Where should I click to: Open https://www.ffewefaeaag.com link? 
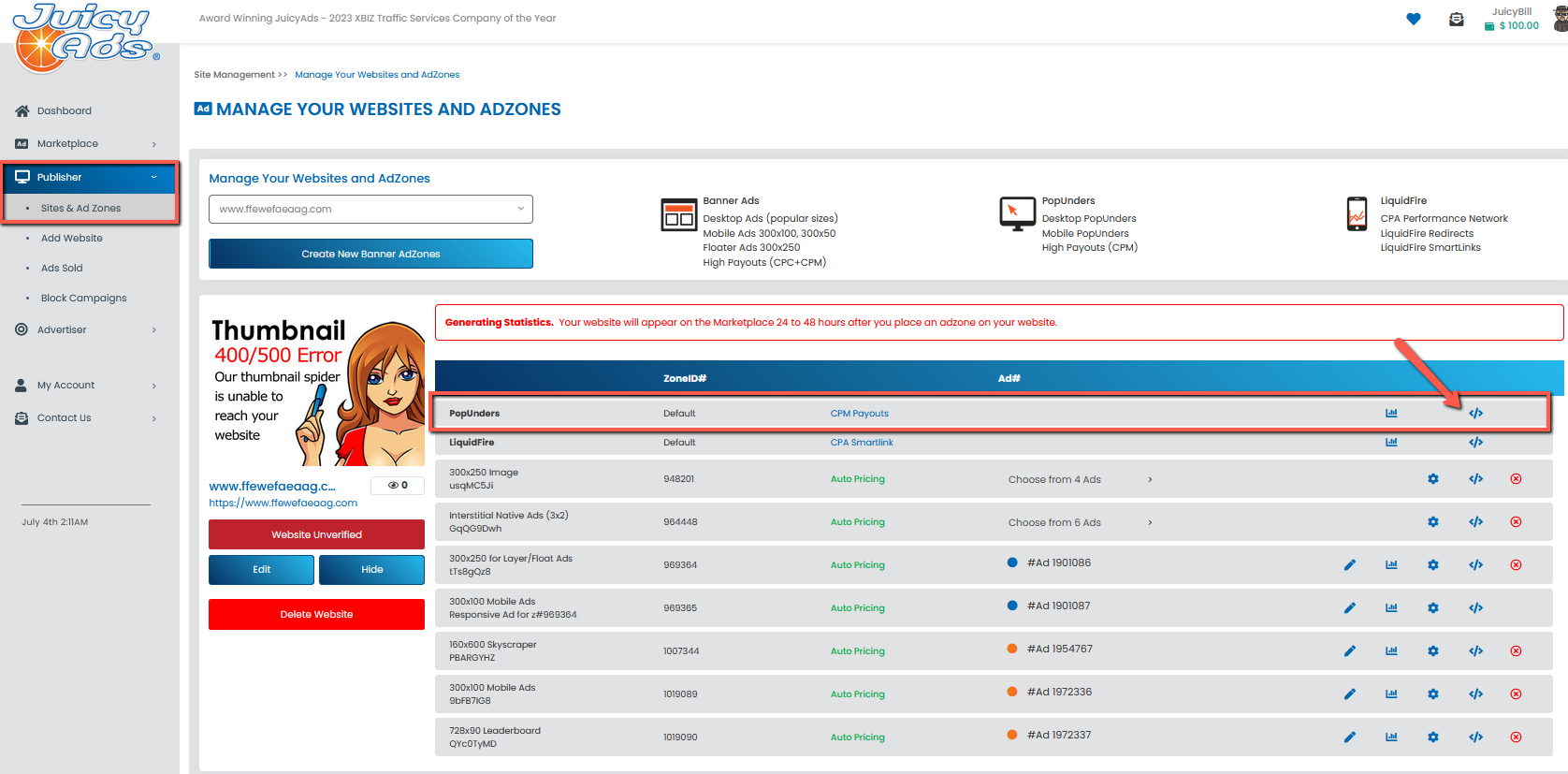click(283, 504)
